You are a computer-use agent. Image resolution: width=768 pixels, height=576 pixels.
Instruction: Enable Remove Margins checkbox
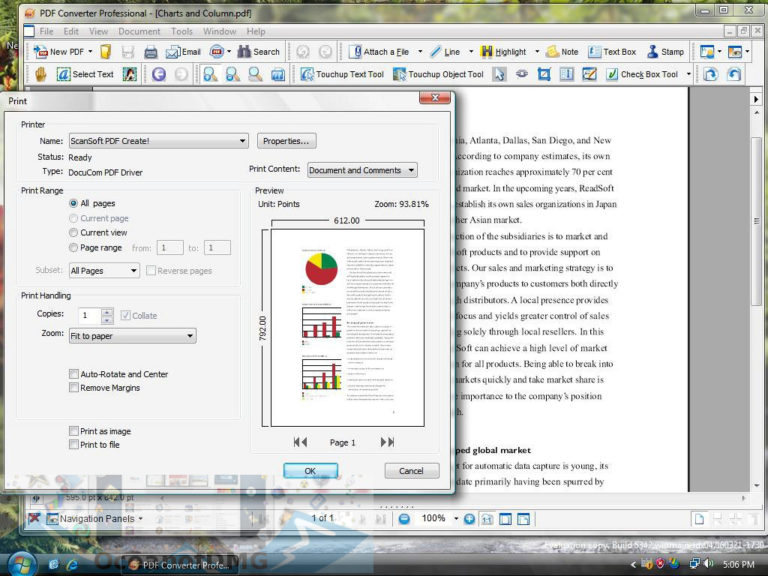[74, 388]
